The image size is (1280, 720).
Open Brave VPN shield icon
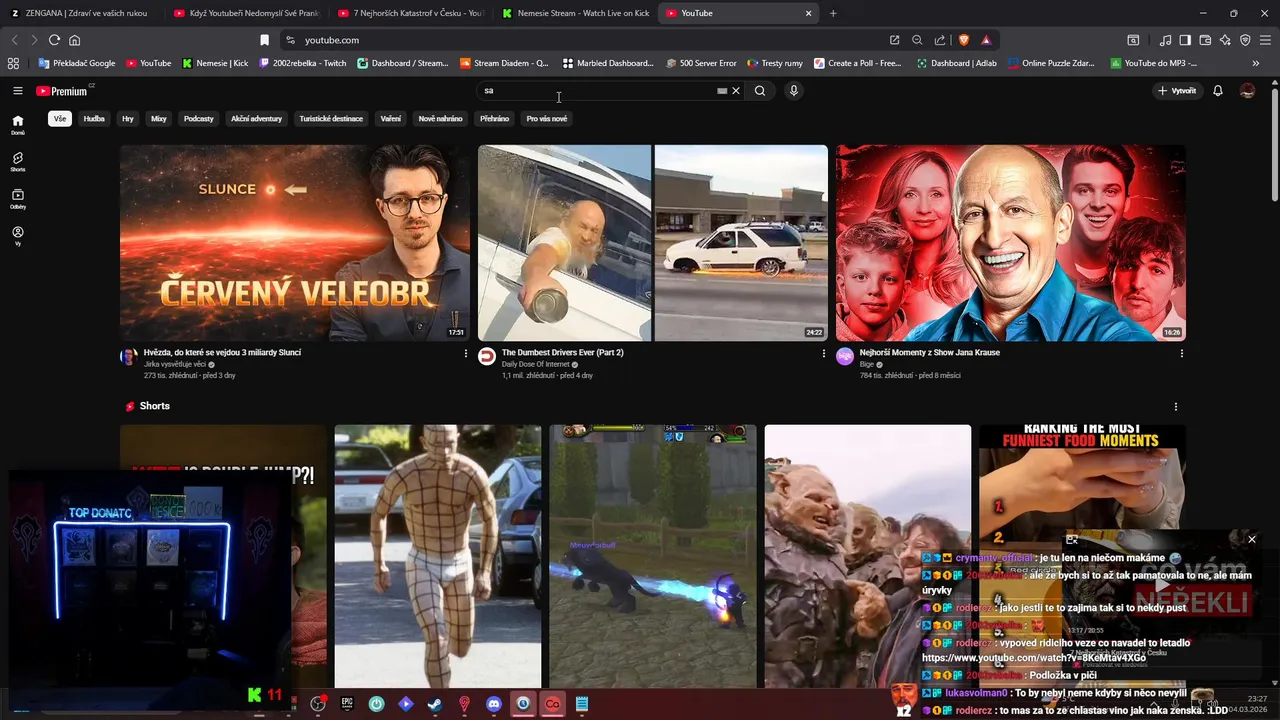click(x=1245, y=40)
